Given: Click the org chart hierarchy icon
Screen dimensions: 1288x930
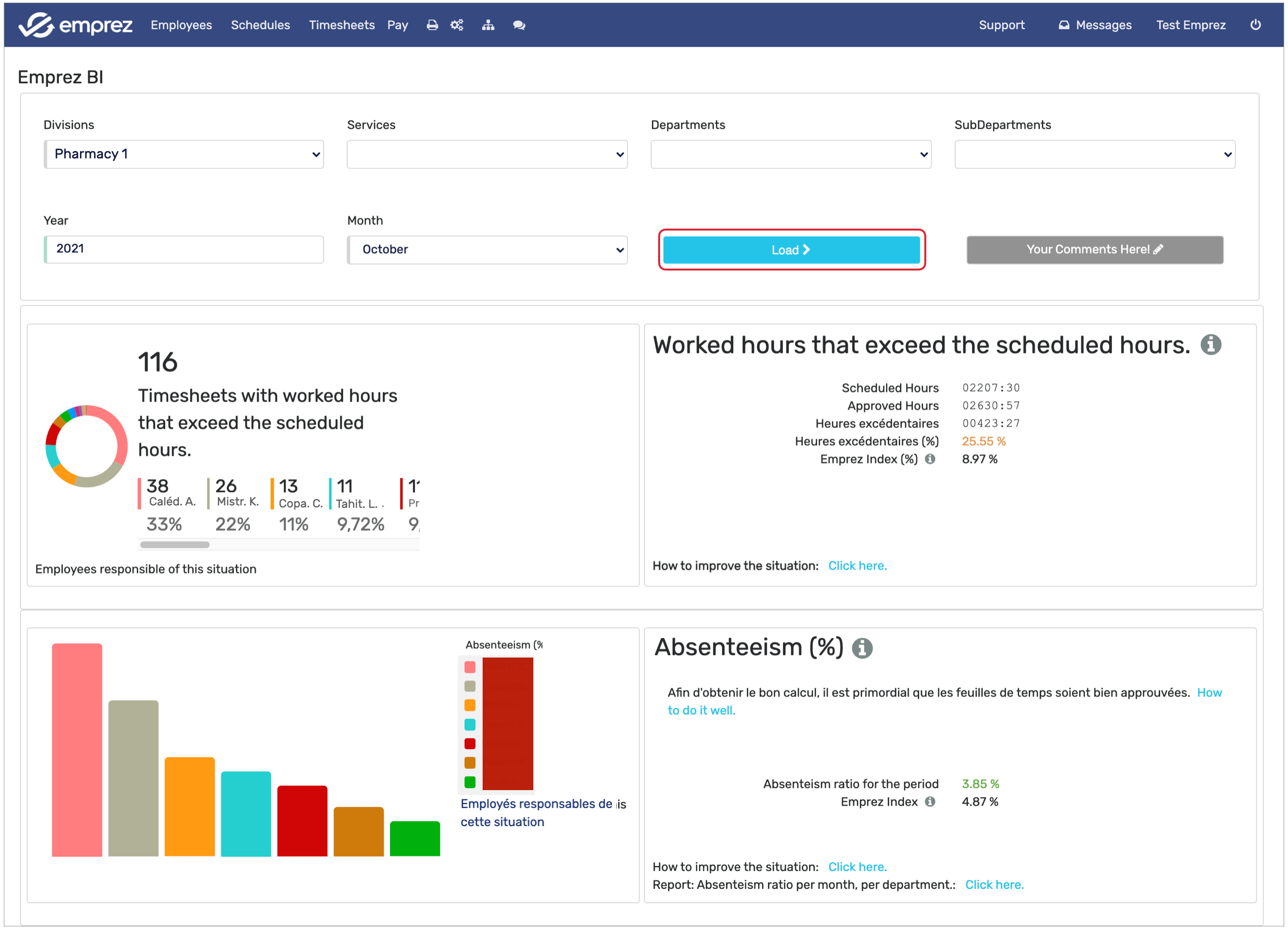Looking at the screenshot, I should 488,25.
